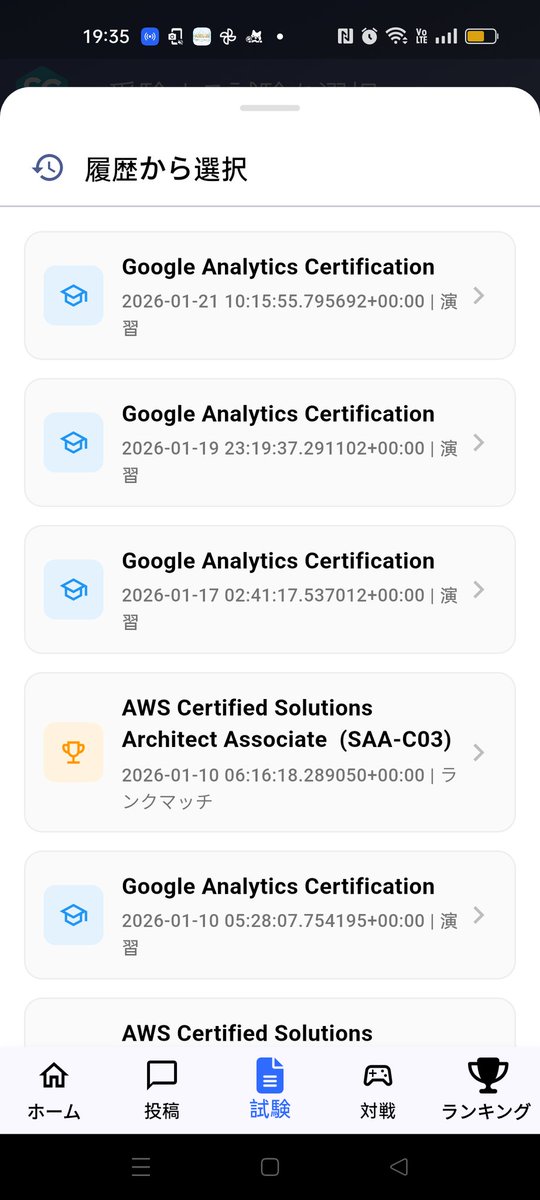The height and width of the screenshot is (1200, 540).
Task: Tap the Android back navigation triangle
Action: [x=399, y=1166]
